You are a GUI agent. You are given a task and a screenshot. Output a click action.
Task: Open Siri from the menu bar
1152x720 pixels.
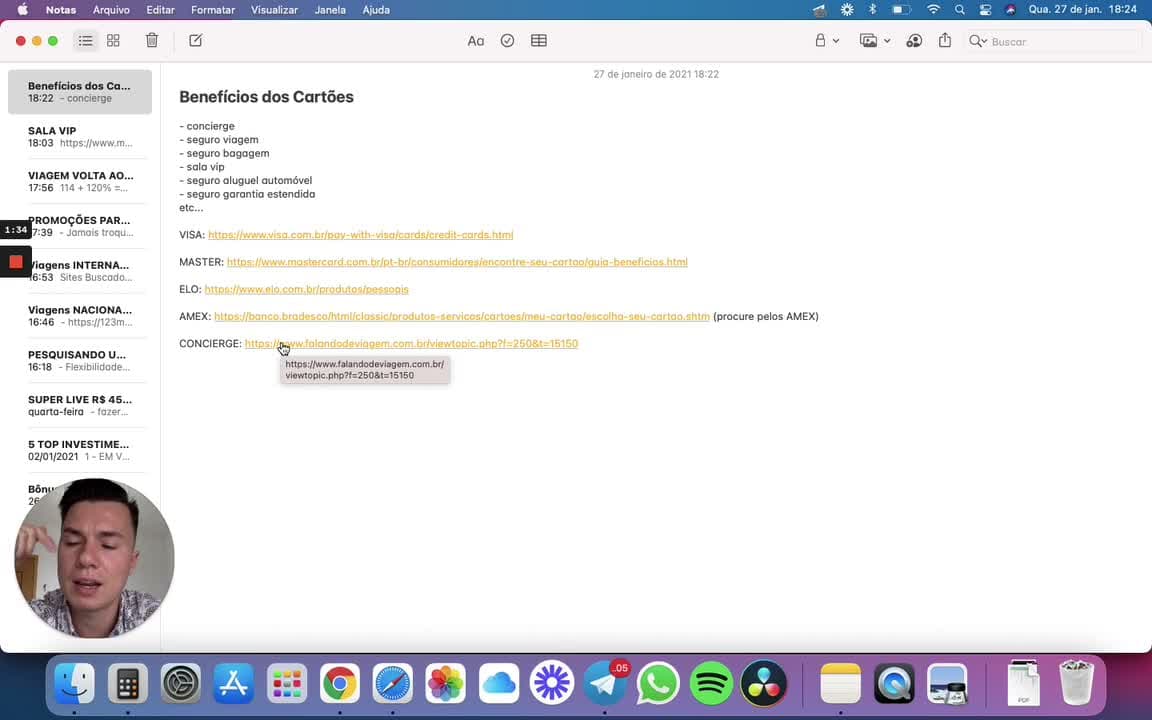[x=1011, y=10]
